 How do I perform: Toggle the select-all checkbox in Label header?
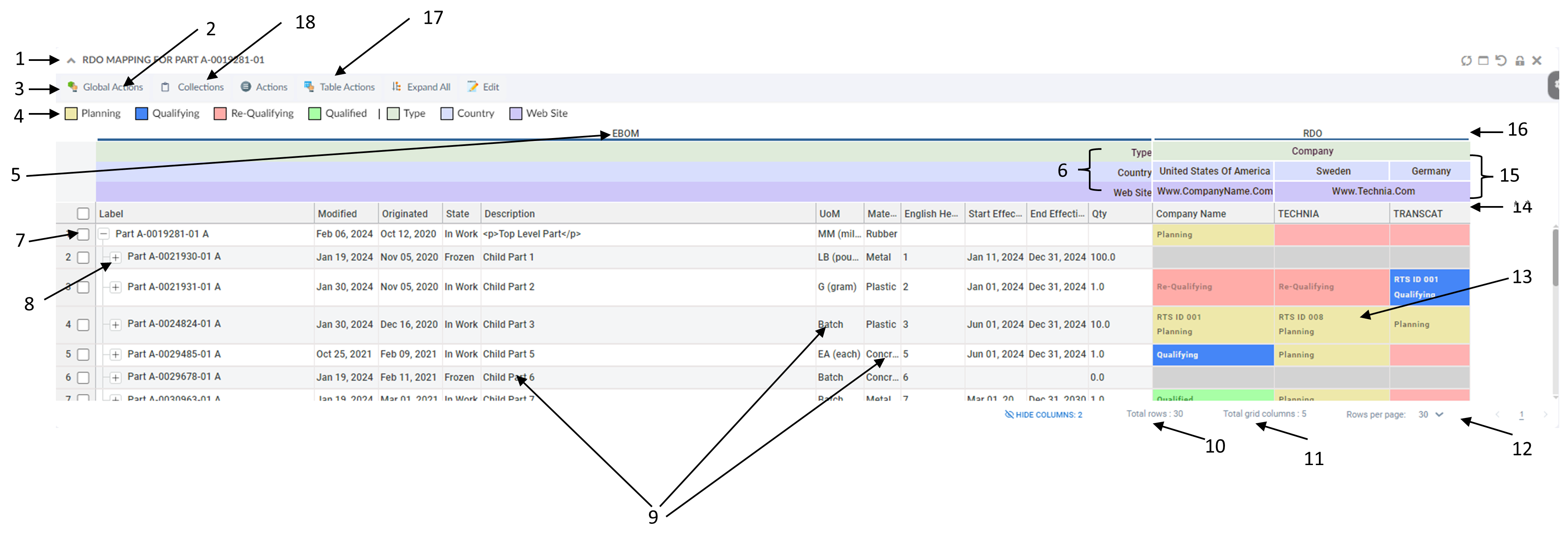[83, 214]
